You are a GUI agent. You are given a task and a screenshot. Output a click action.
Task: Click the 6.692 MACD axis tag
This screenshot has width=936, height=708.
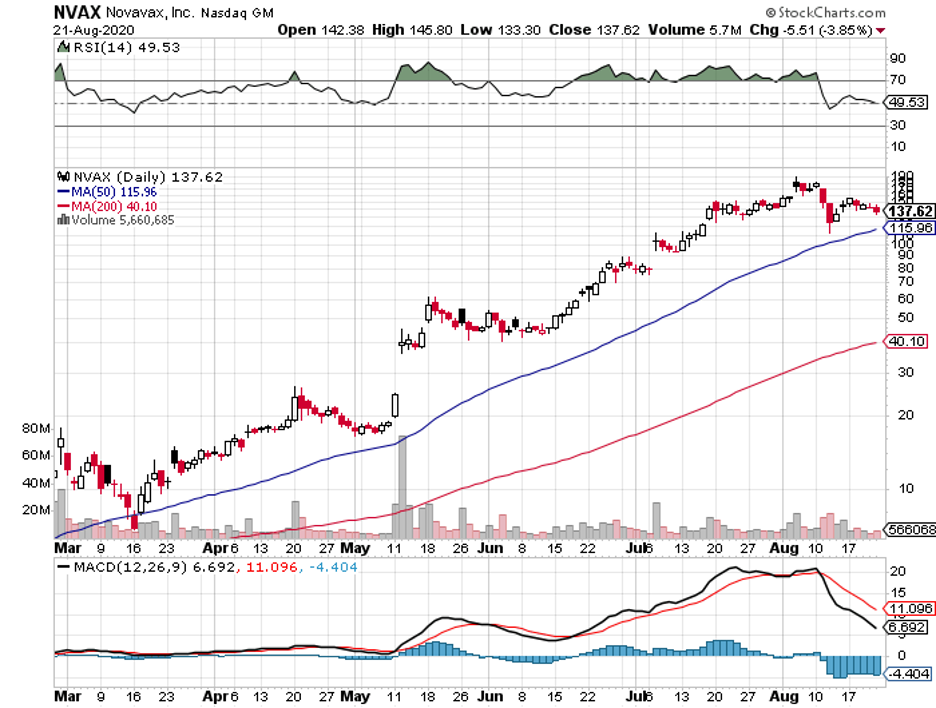point(907,627)
